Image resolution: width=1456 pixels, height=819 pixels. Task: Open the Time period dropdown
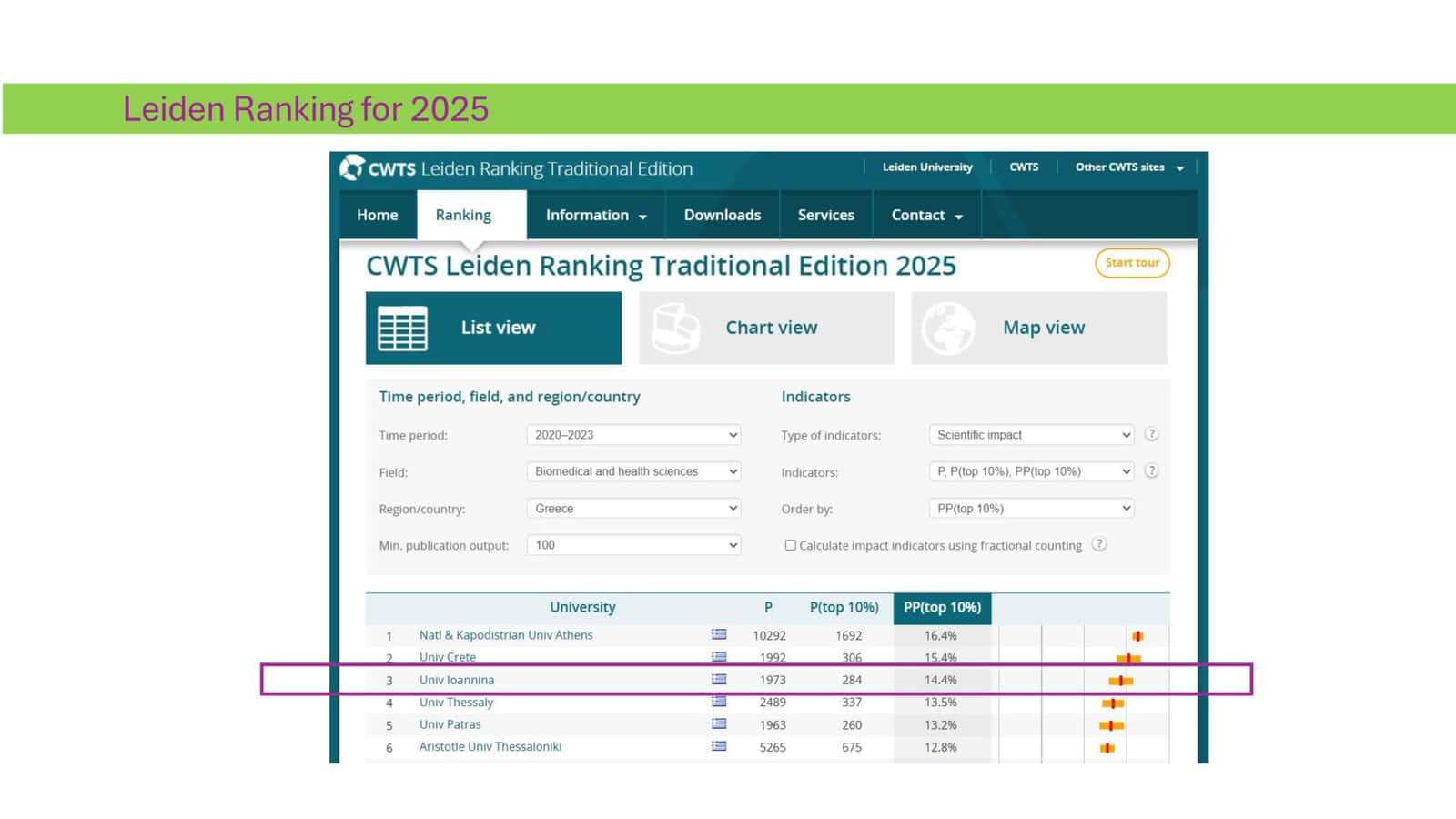point(633,435)
